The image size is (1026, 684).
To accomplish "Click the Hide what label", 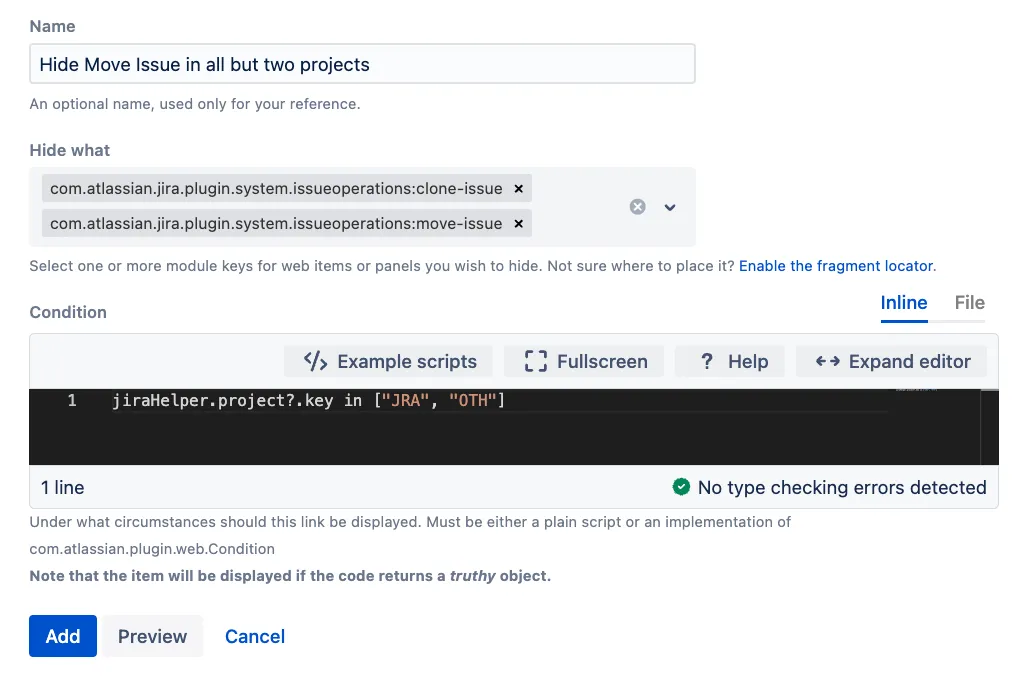I will click(69, 151).
